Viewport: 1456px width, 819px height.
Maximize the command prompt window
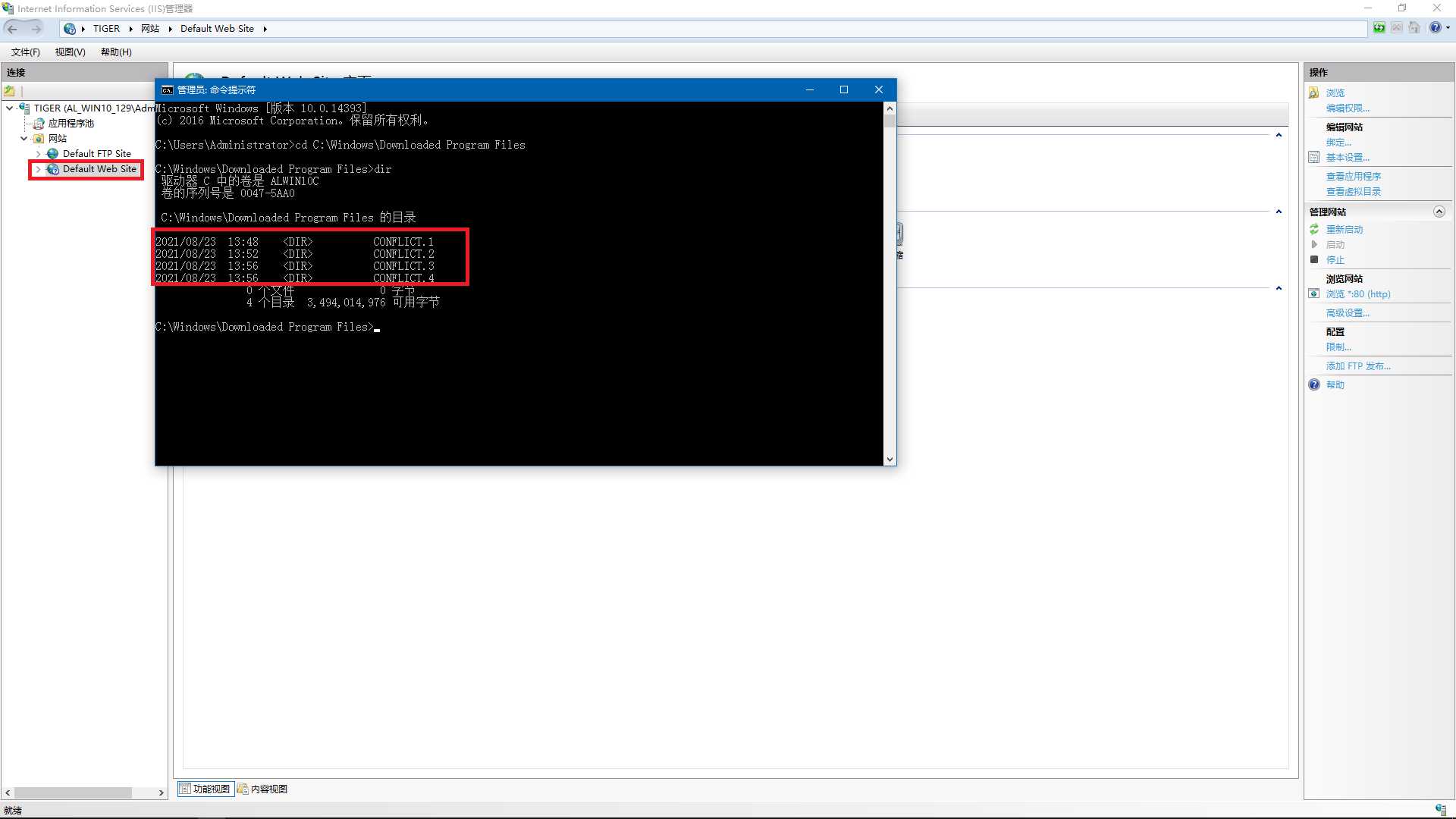tap(844, 89)
